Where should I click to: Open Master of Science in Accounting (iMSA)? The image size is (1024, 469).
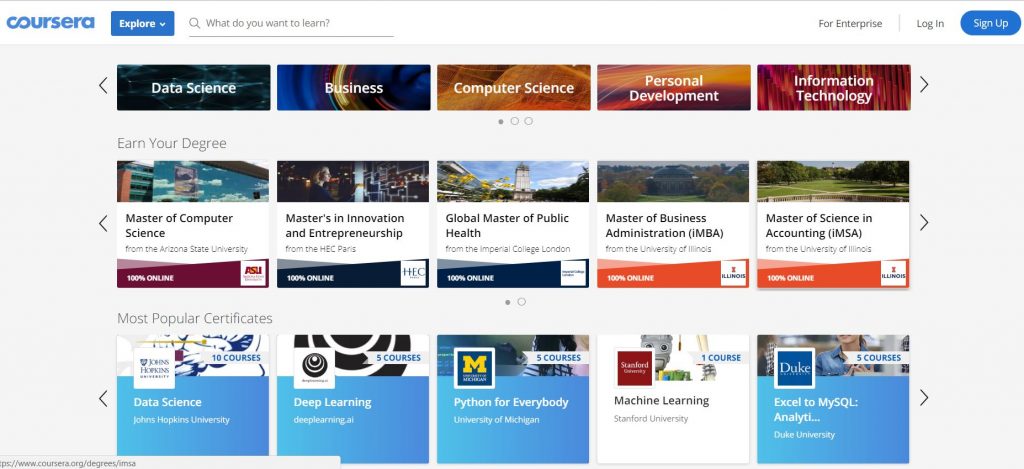click(x=833, y=225)
